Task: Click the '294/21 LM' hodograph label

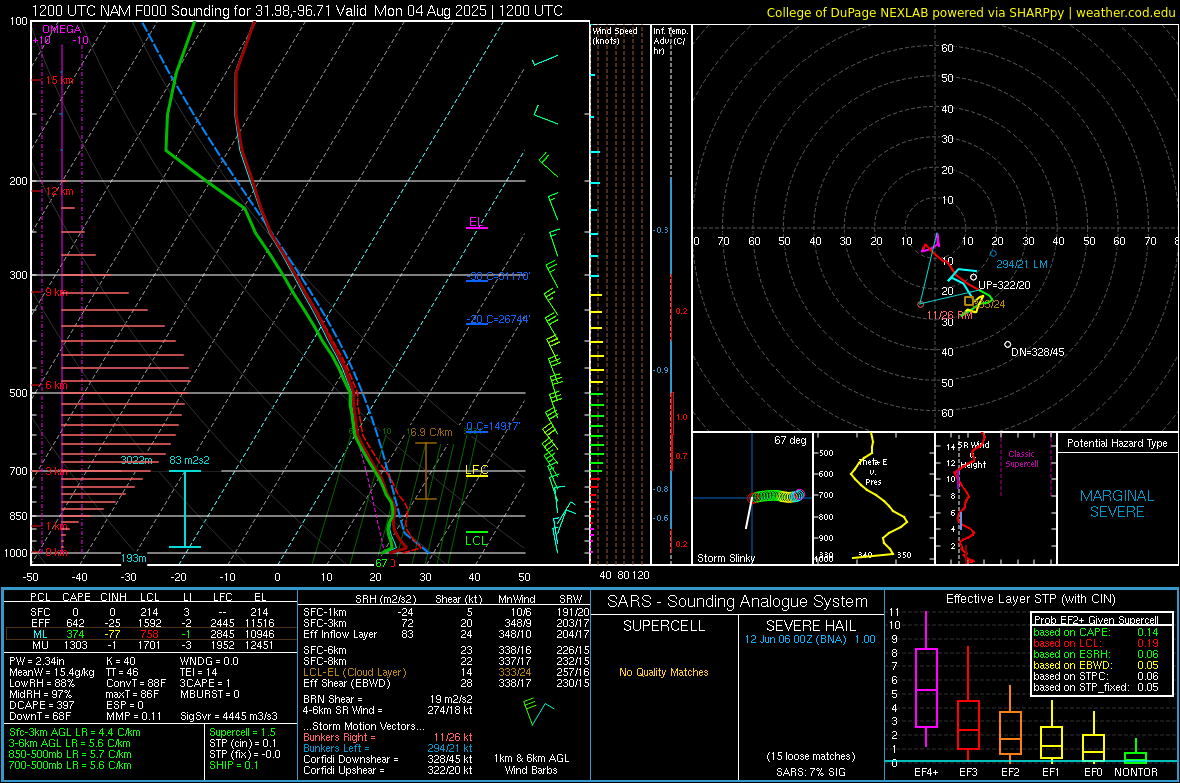Action: pos(1021,264)
